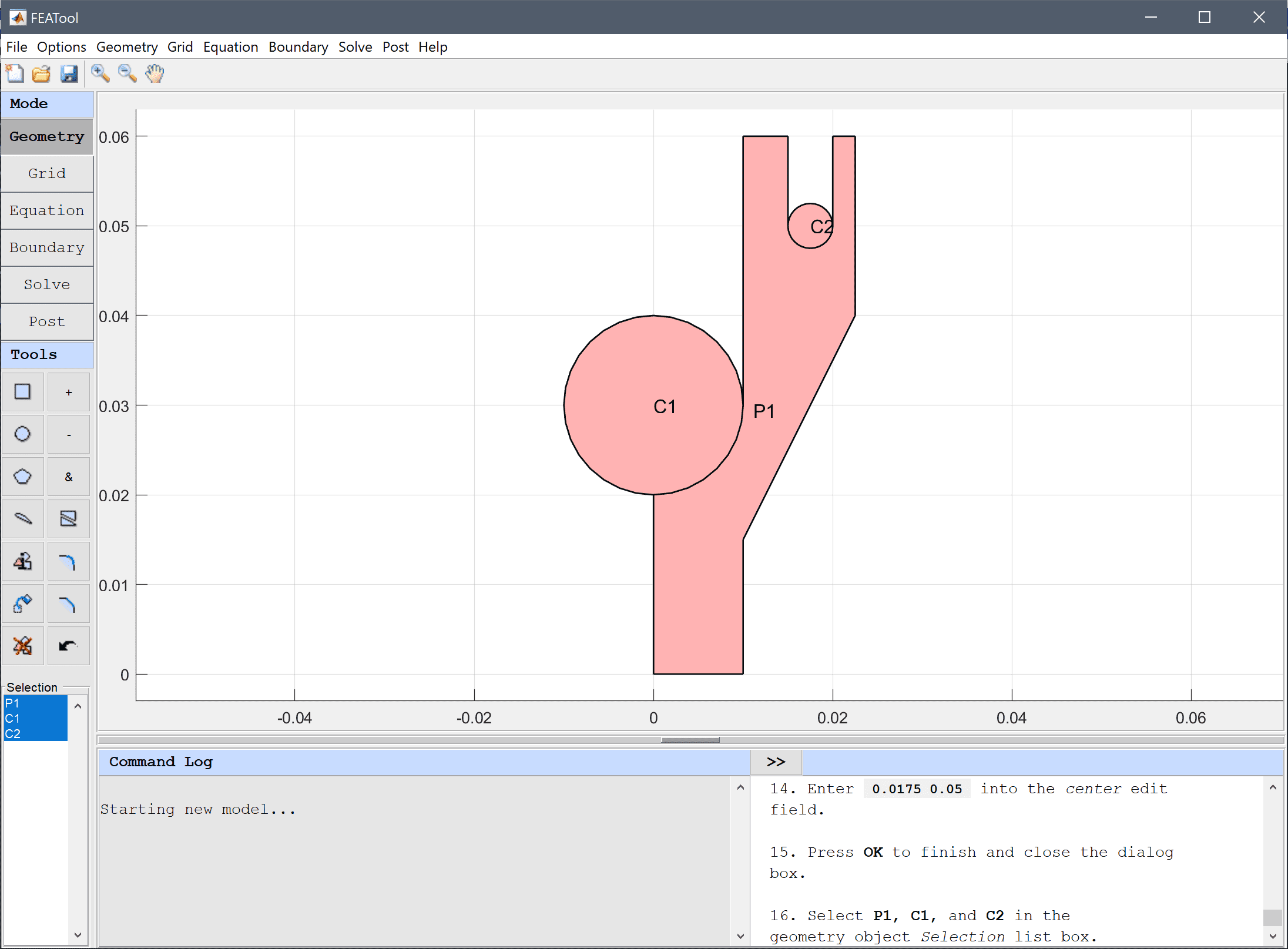Apply the chamfer corner tool
This screenshot has height=949, width=1288.
(x=69, y=603)
